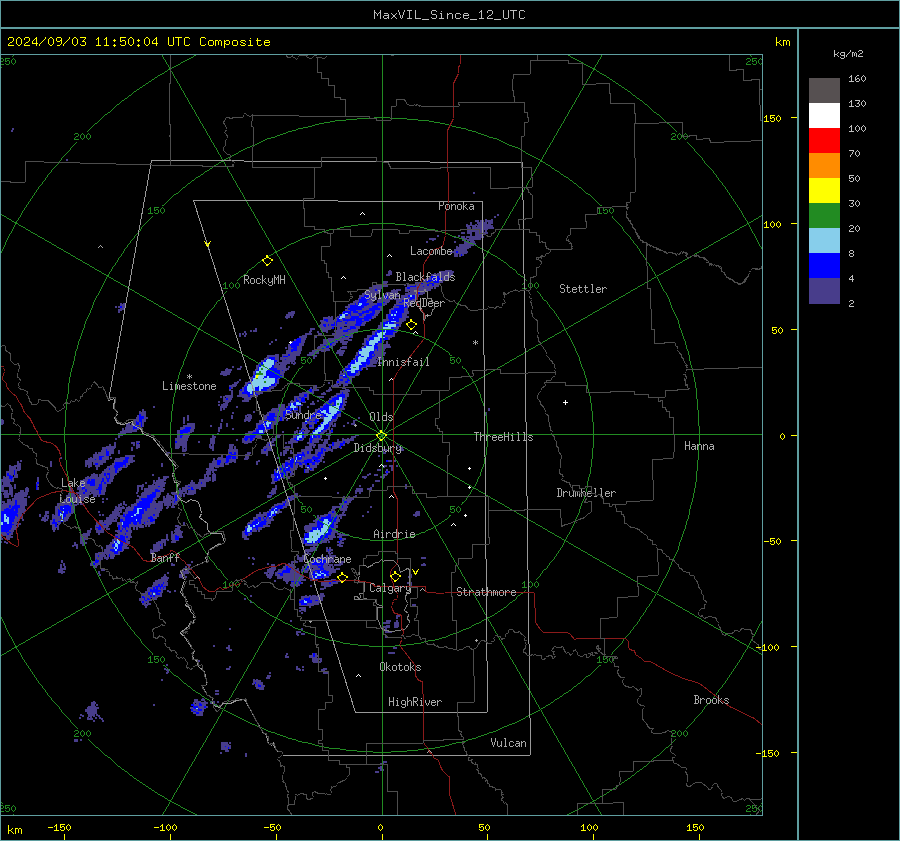Click the Brooks label

[x=711, y=700]
